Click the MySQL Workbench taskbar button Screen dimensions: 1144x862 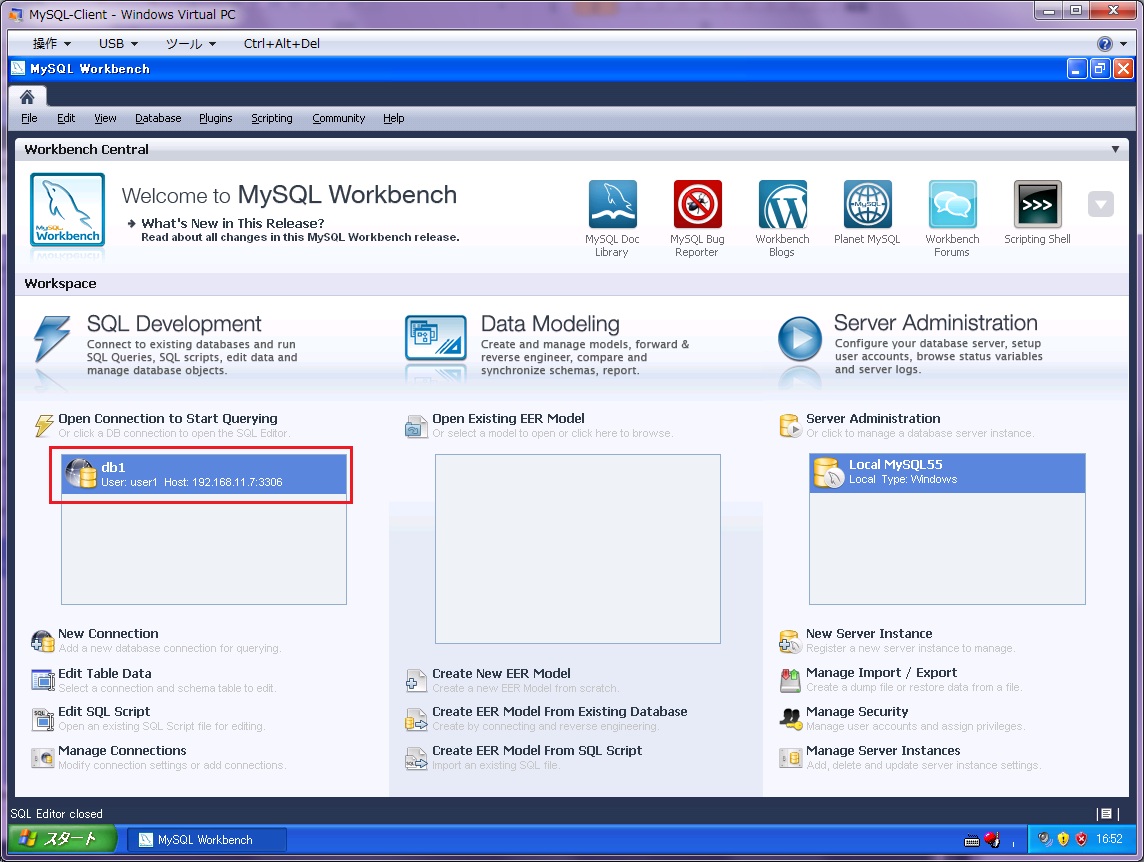click(206, 840)
